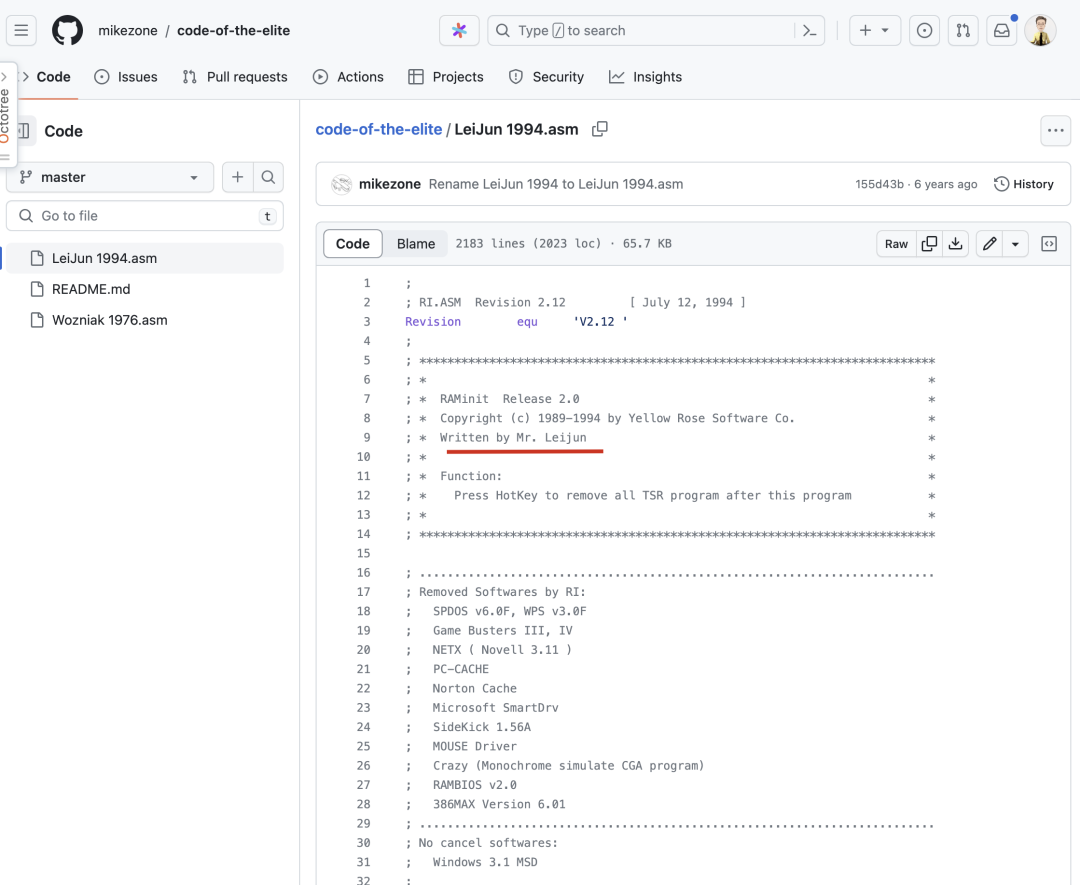
Task: View the file commit History
Action: 1024,184
